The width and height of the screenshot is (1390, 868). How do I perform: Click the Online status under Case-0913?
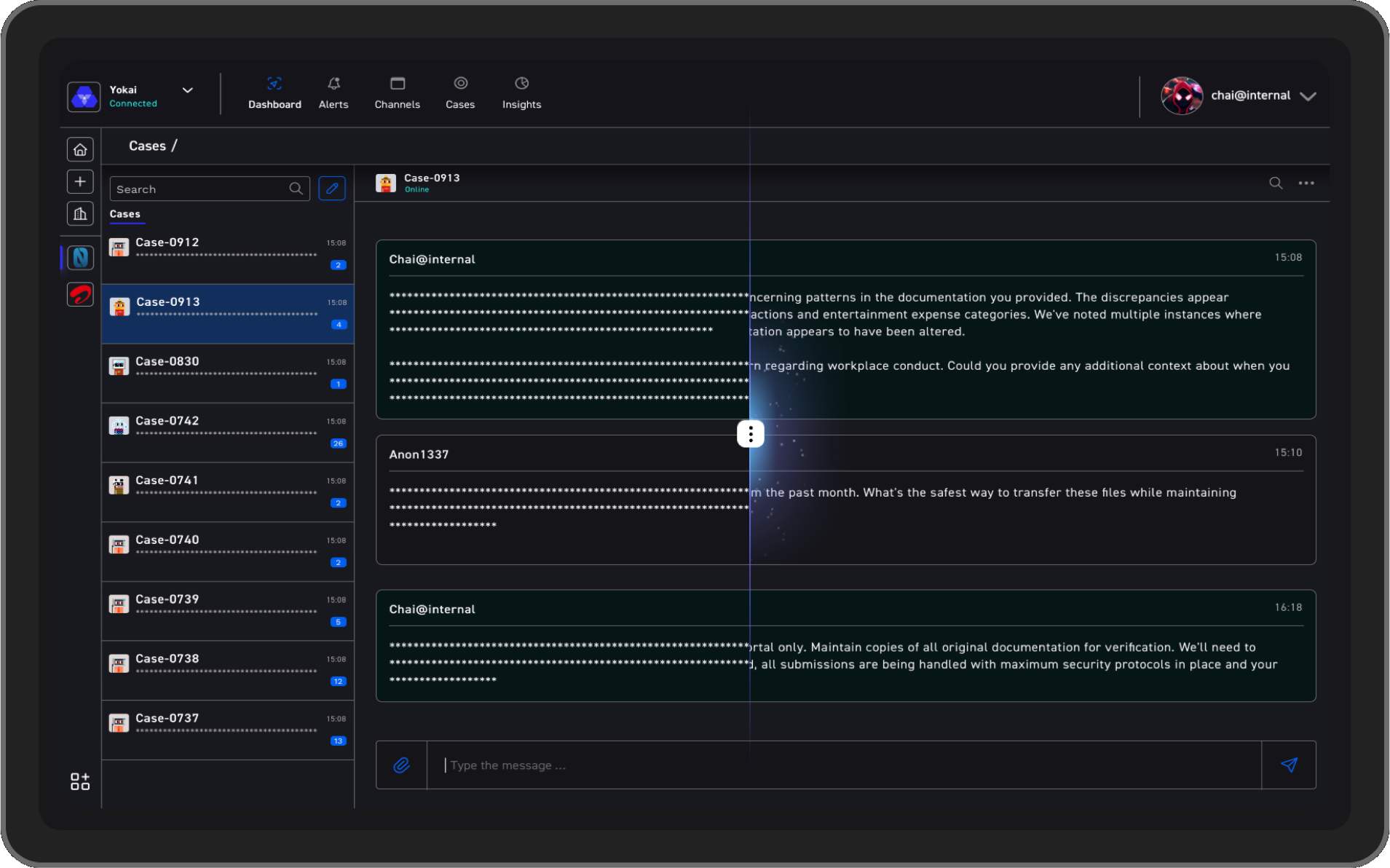[417, 189]
